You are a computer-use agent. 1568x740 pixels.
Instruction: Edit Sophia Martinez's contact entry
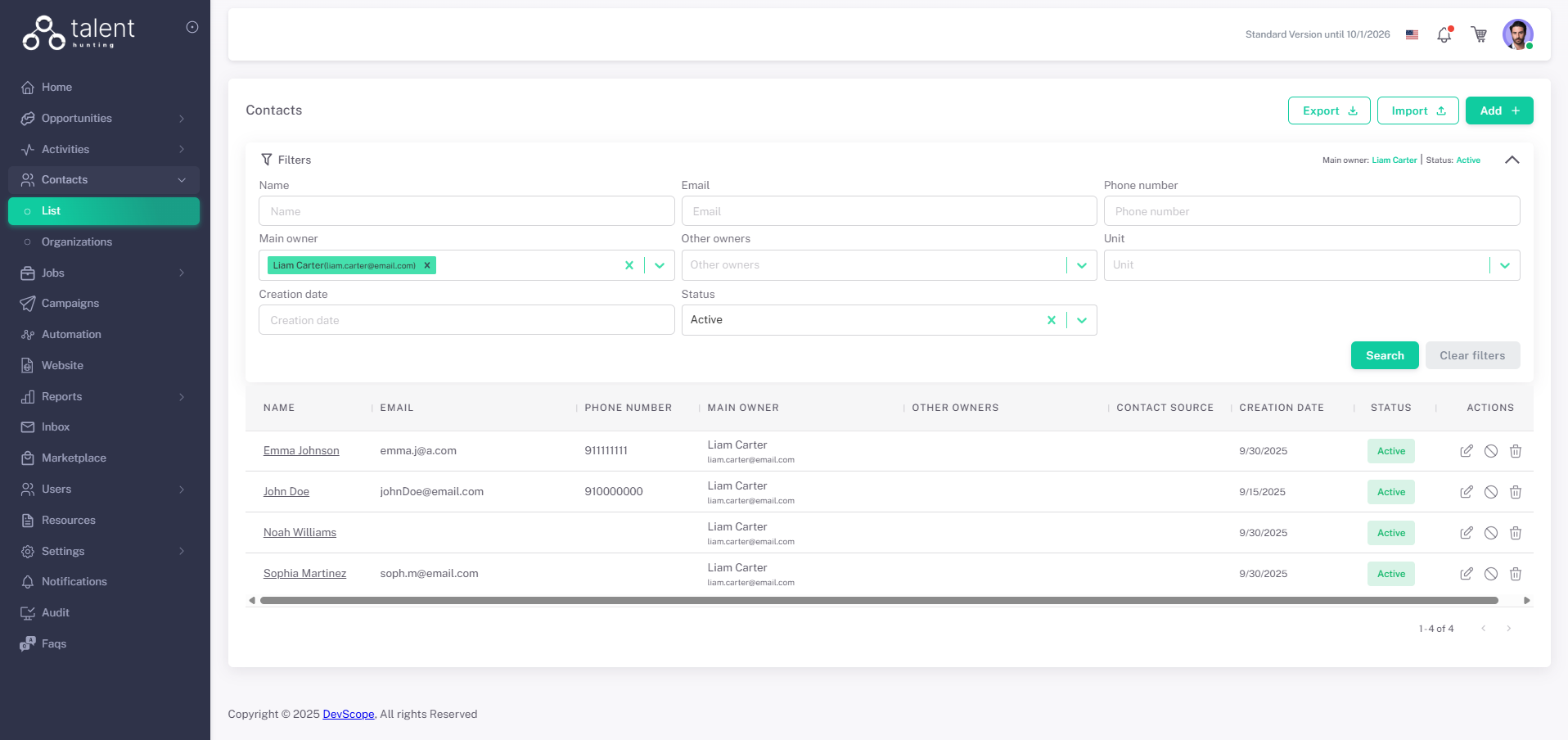(x=1466, y=574)
